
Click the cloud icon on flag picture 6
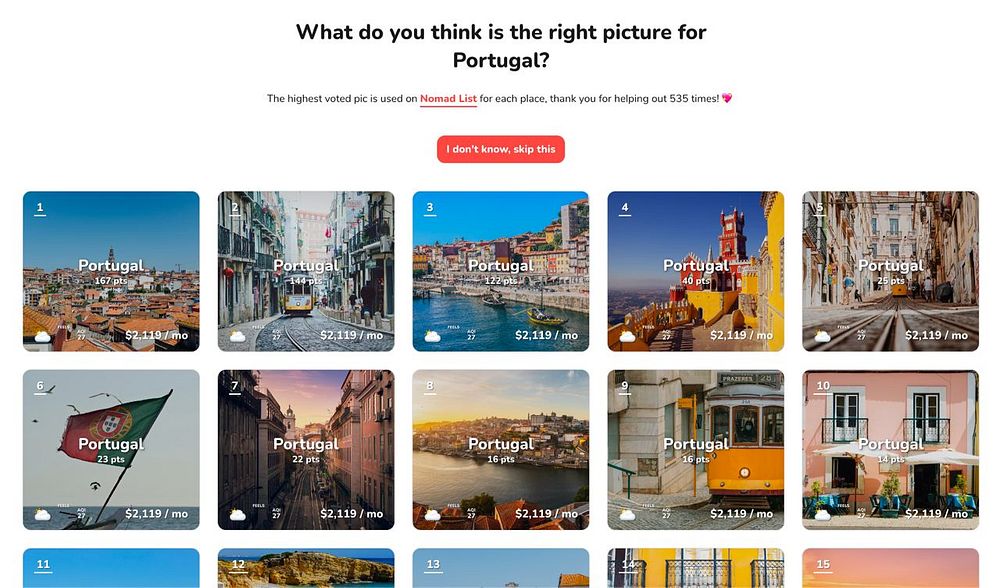43,515
